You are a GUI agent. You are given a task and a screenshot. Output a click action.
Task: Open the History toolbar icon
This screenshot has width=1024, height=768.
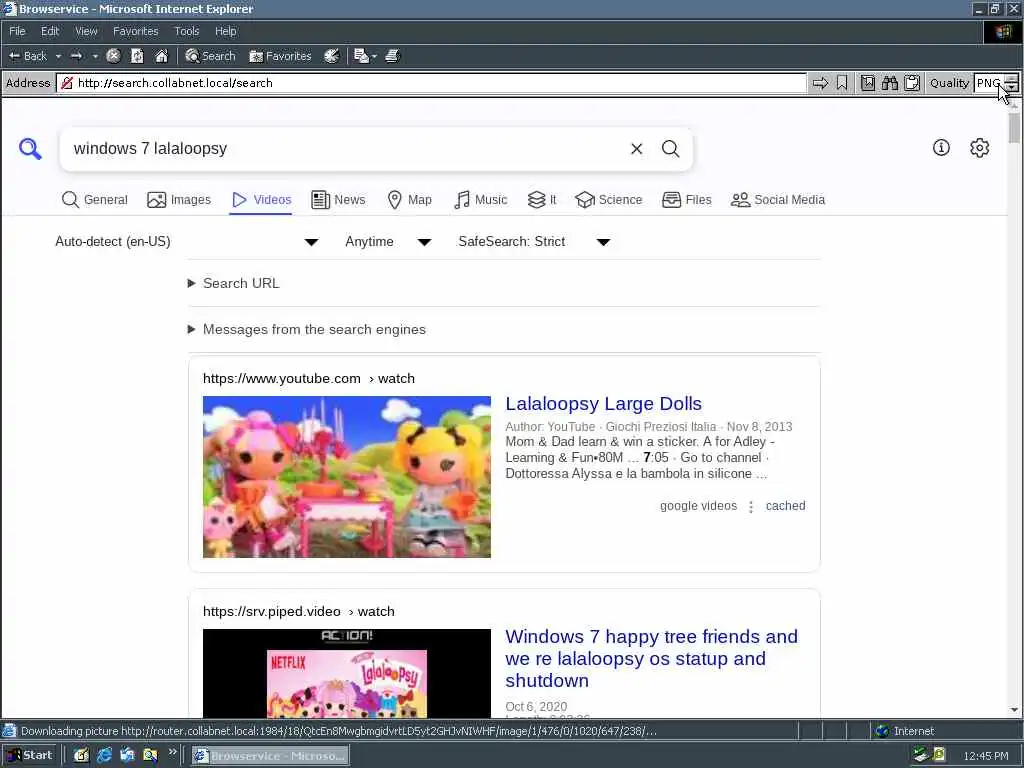point(332,56)
